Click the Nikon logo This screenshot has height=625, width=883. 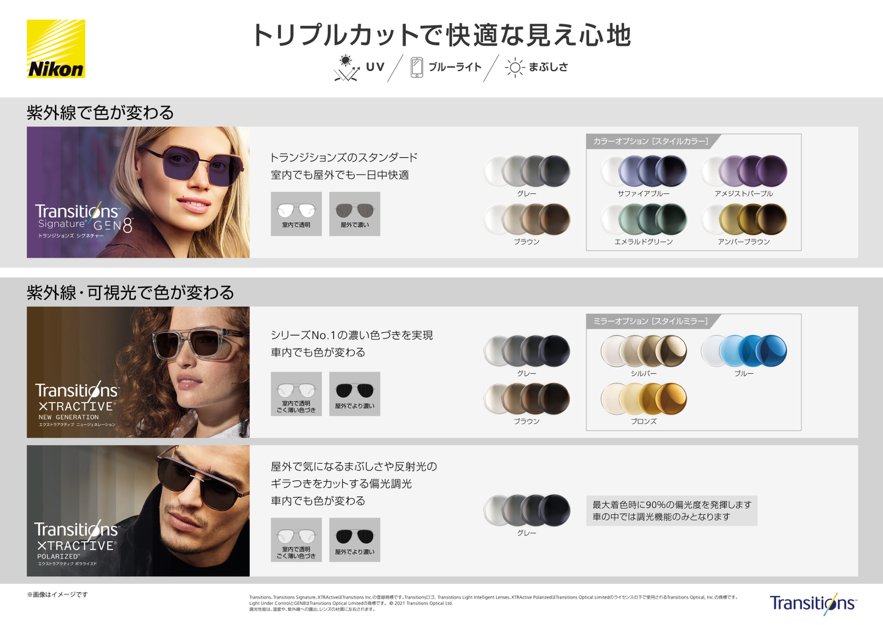point(56,48)
